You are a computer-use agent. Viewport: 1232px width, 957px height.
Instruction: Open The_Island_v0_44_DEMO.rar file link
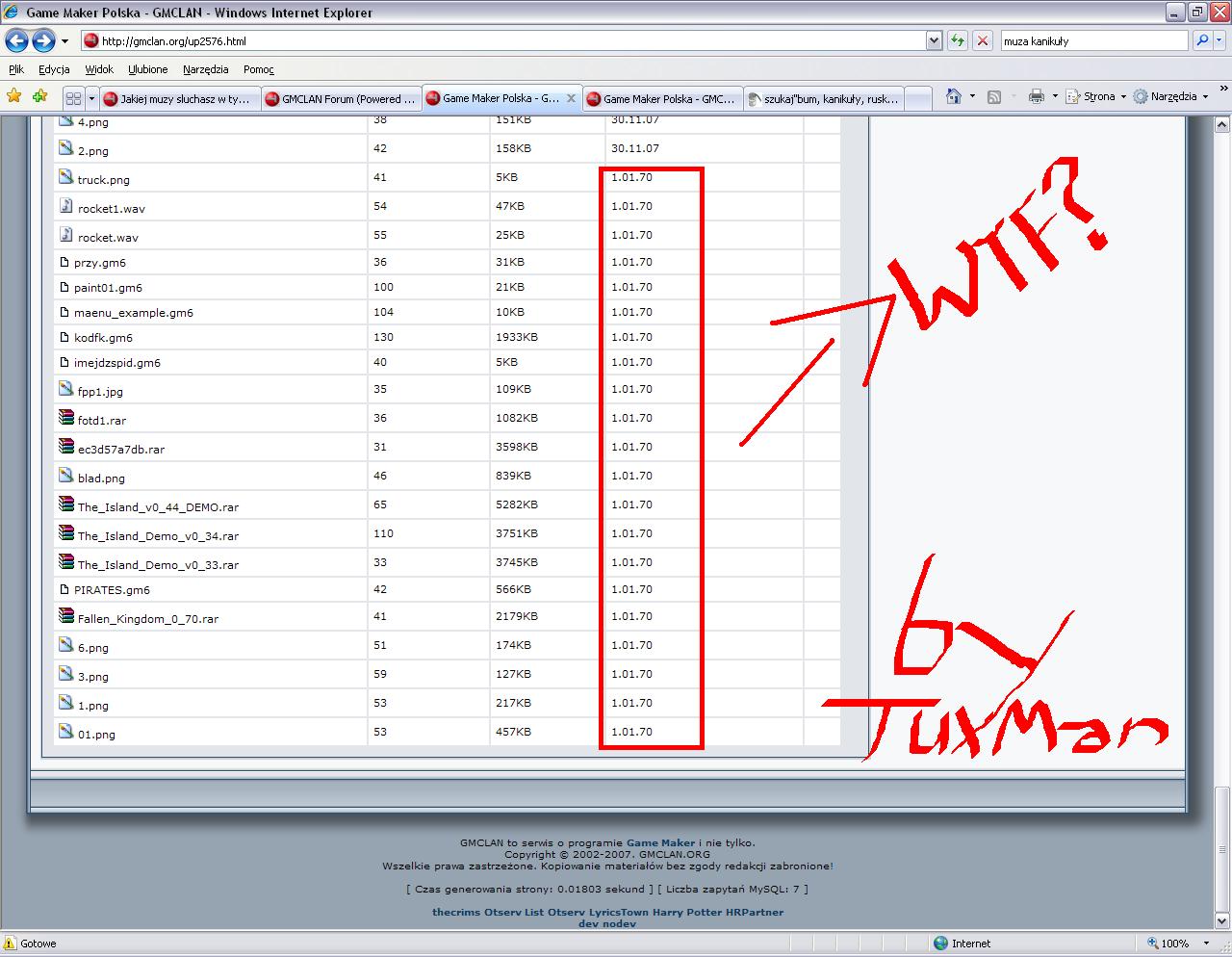tap(158, 507)
